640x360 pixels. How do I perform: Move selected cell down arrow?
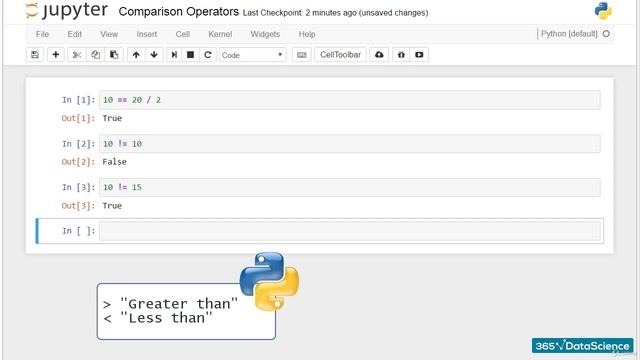pyautogui.click(x=154, y=55)
